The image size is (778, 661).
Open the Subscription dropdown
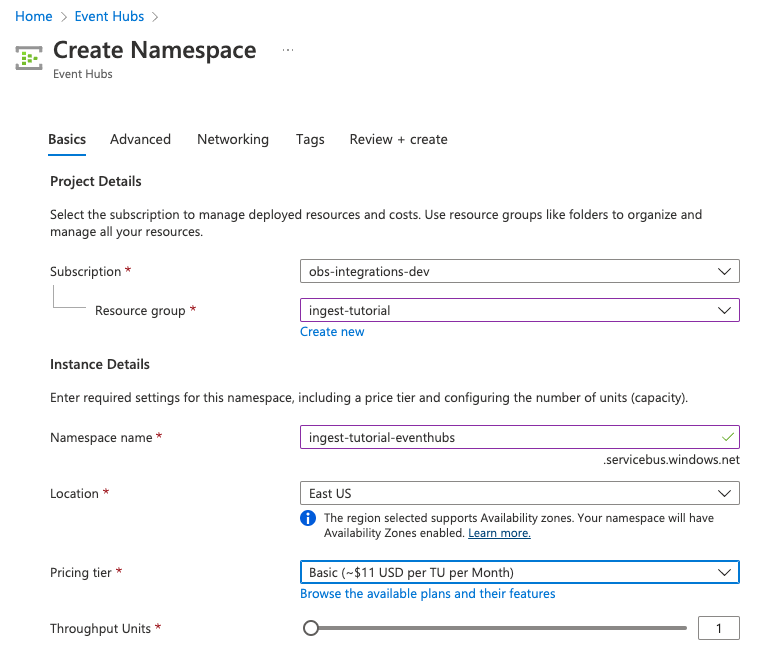(519, 272)
